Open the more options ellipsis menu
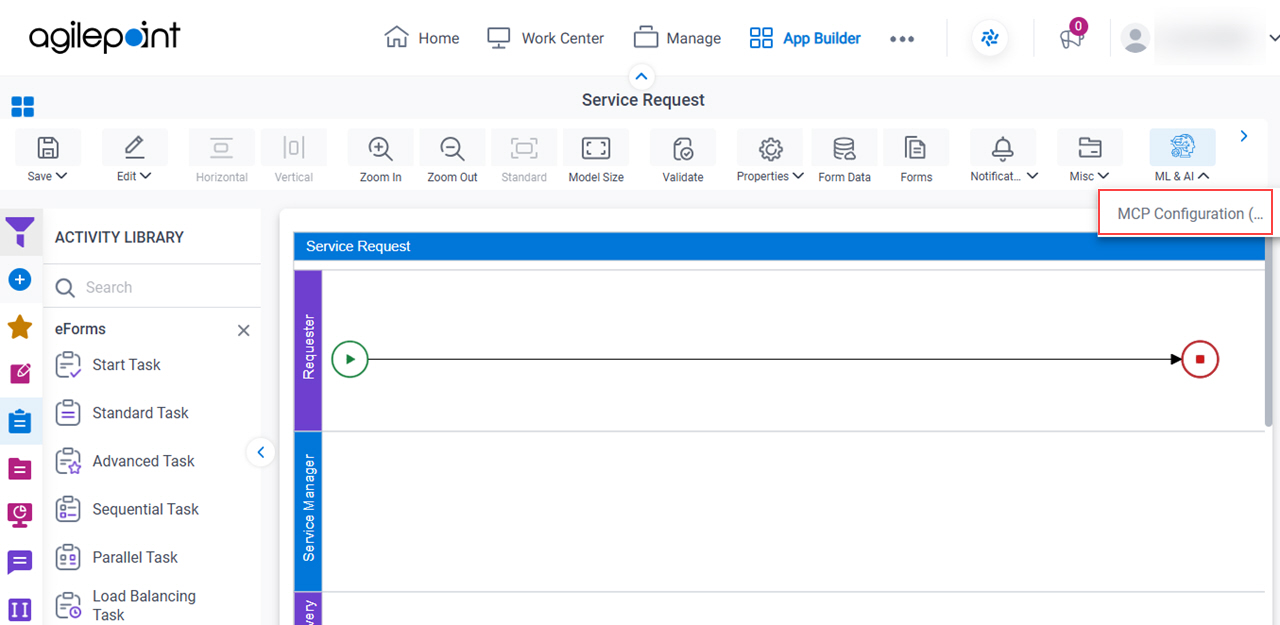Image resolution: width=1280 pixels, height=625 pixels. 902,39
